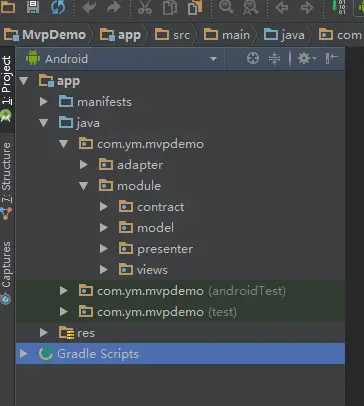Open the Project panel gear settings menu
This screenshot has height=406, width=364.
tap(306, 59)
